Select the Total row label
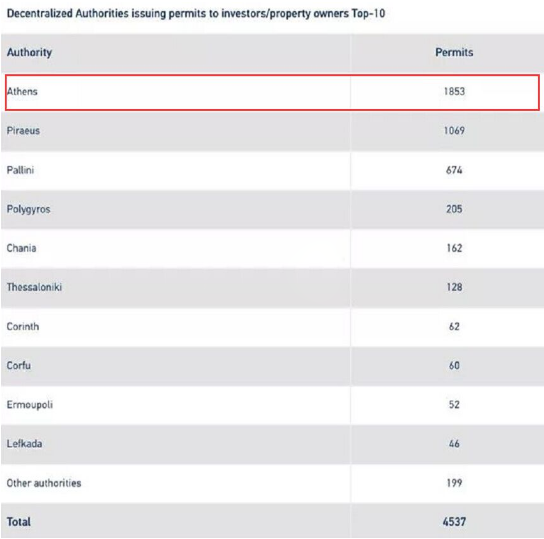544x539 pixels. 19,522
